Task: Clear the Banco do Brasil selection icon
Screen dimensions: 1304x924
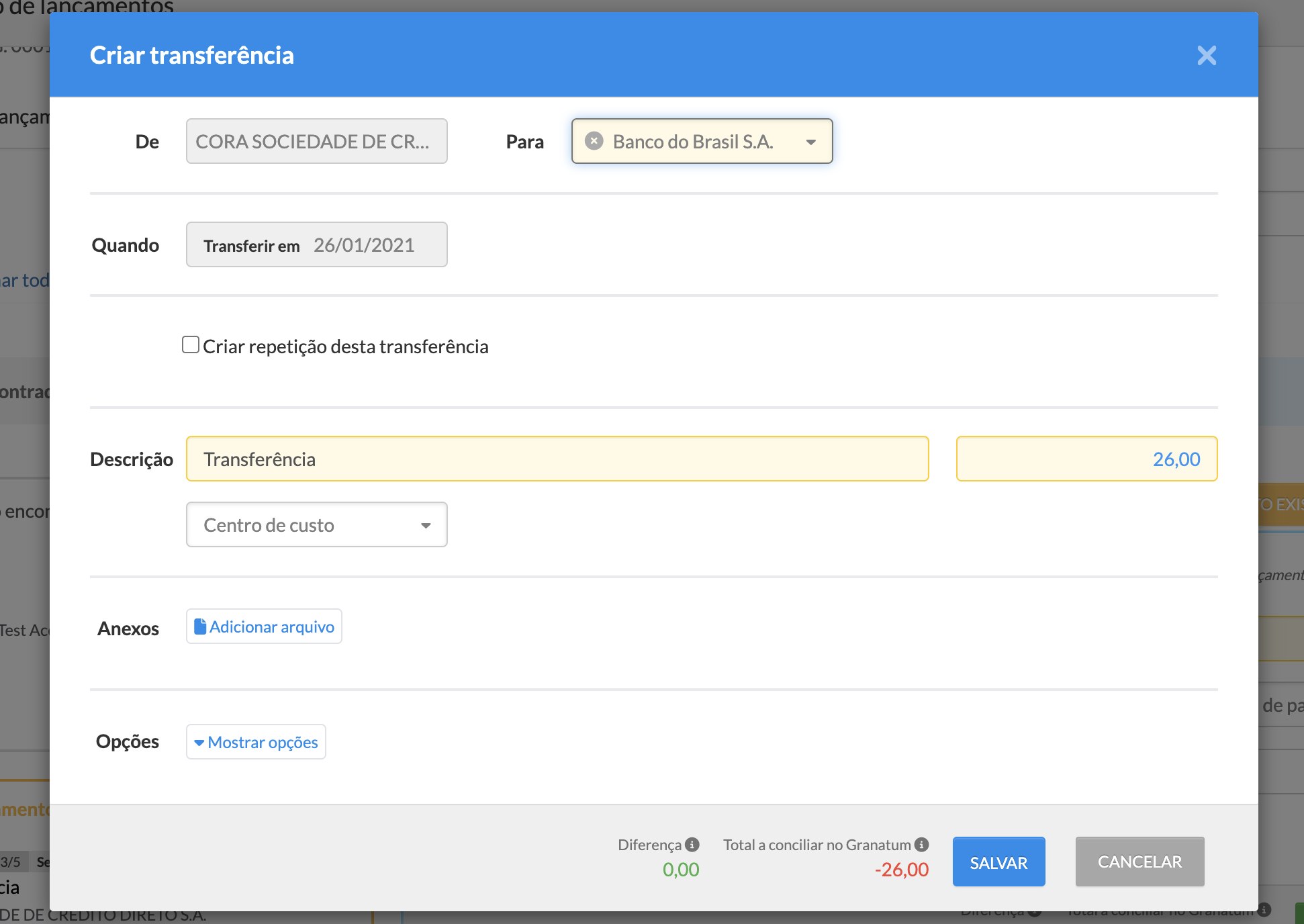Action: (594, 141)
